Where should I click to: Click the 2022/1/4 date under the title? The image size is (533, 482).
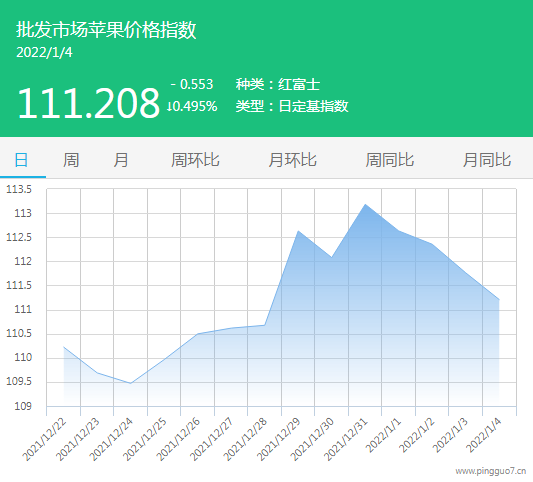point(44,52)
